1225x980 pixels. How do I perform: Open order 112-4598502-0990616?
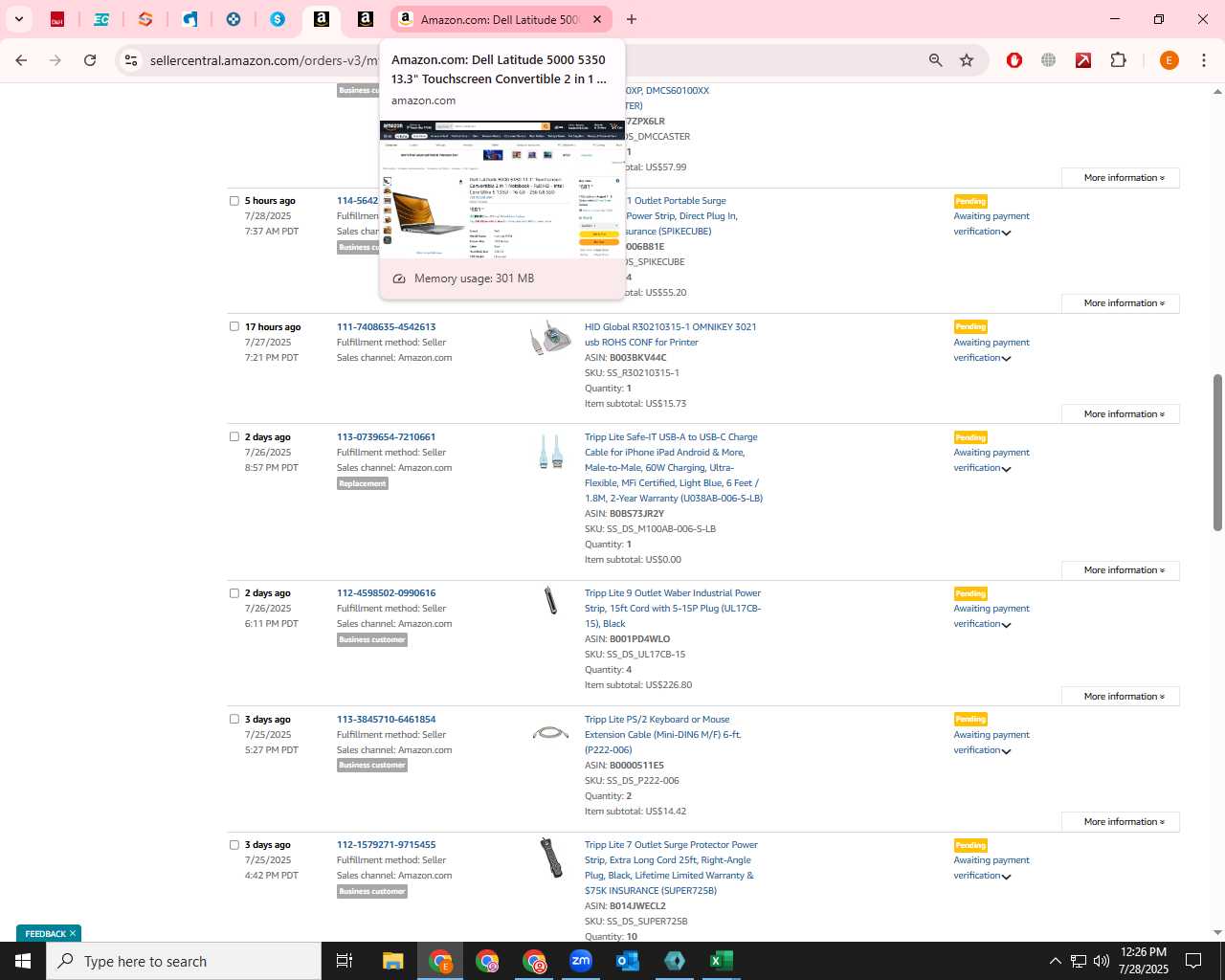point(386,593)
